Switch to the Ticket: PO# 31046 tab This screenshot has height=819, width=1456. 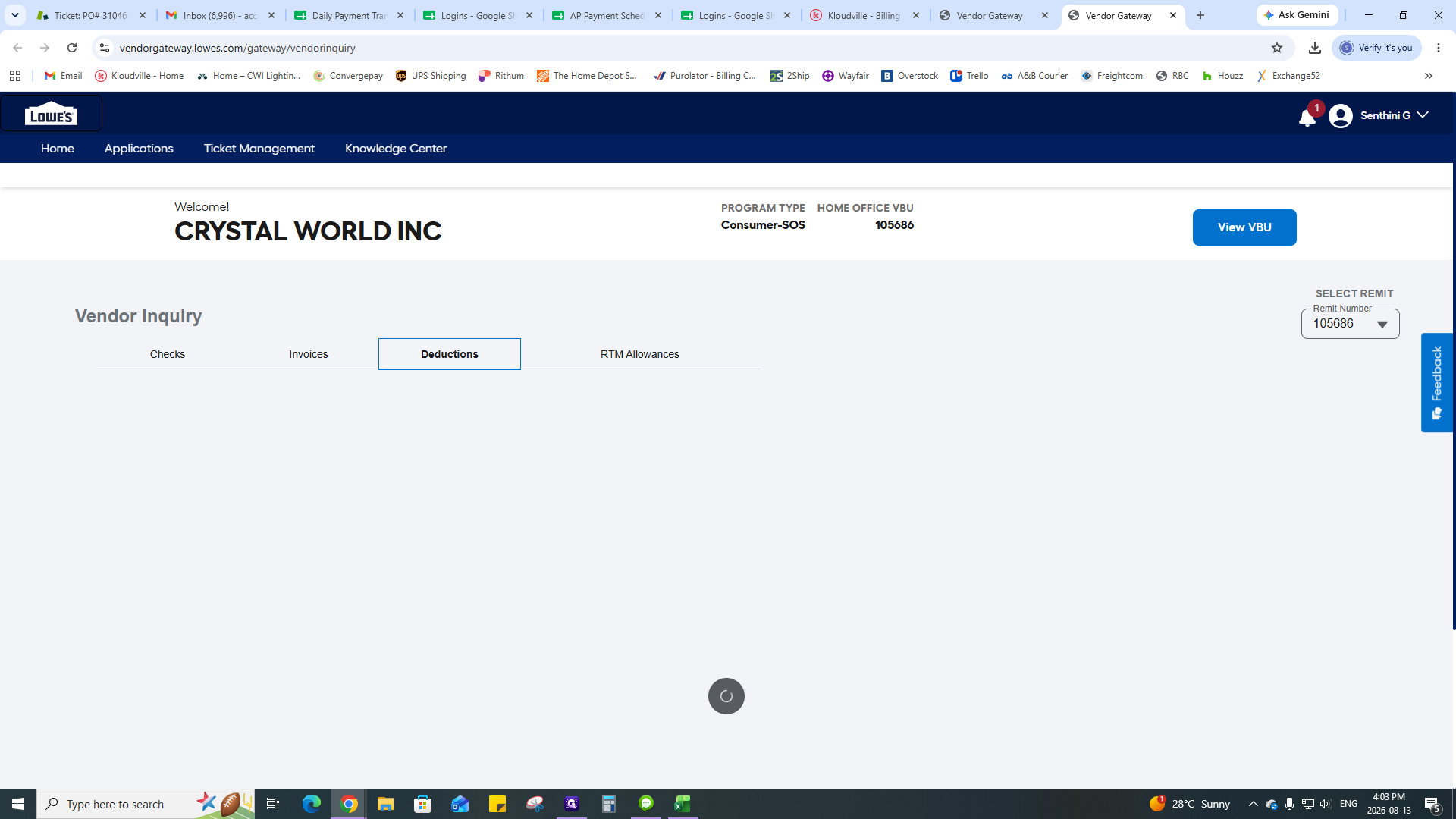pos(91,15)
